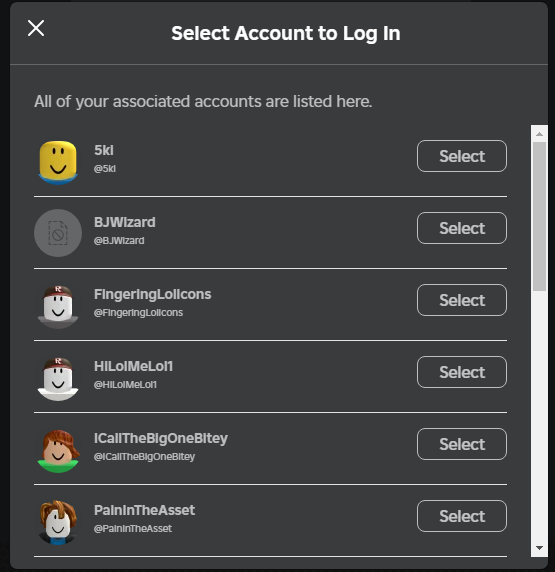
Task: Click the associated accounts description text
Action: (203, 101)
